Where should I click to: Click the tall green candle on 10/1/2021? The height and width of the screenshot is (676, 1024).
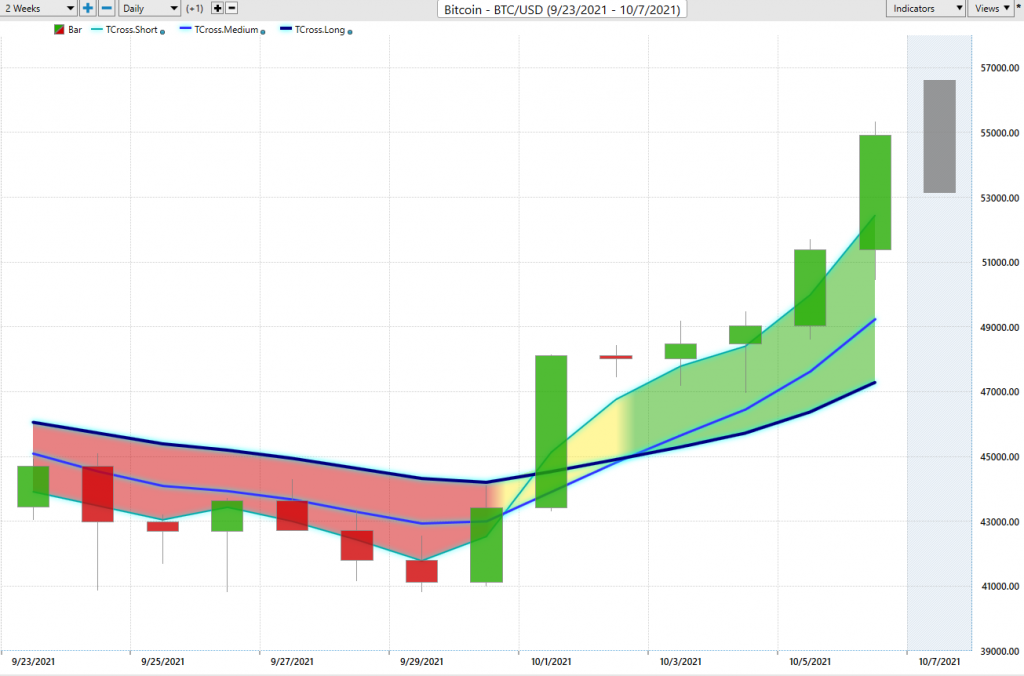point(551,432)
